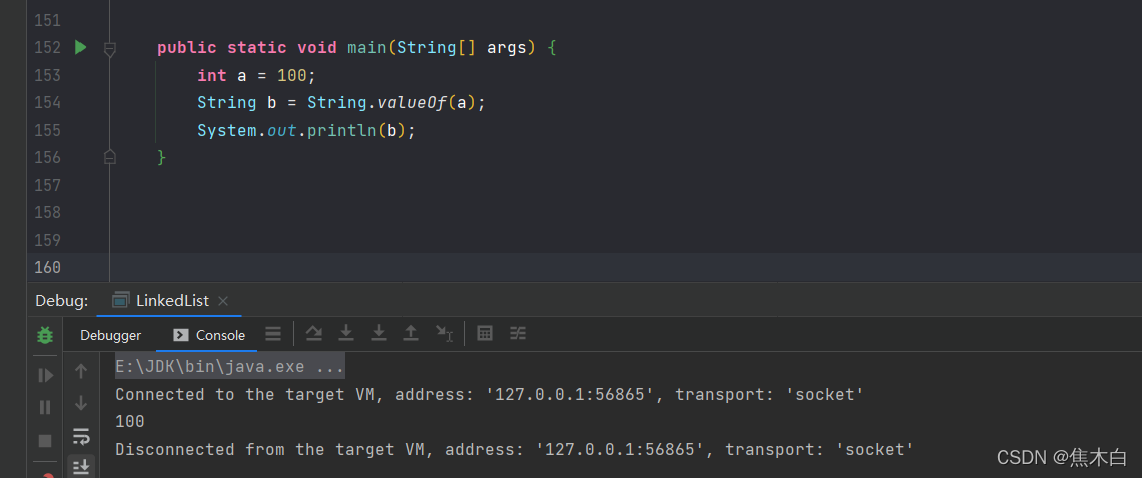Toggle soft-wrap in the console
Screen dimensions: 1142x478
tap(81, 436)
